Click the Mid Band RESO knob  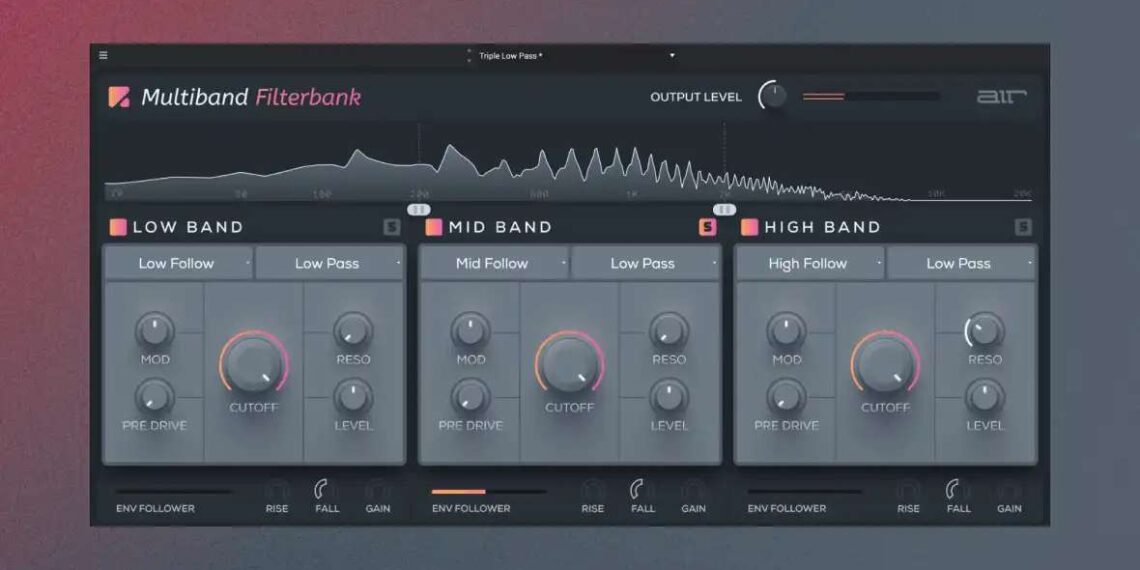coord(669,331)
